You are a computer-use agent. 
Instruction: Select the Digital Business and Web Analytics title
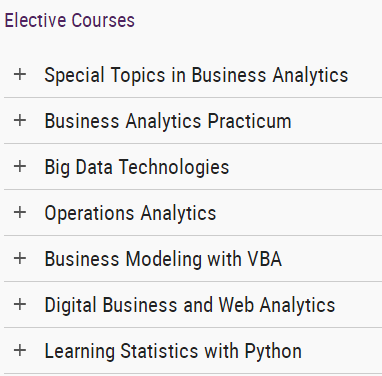click(x=190, y=305)
